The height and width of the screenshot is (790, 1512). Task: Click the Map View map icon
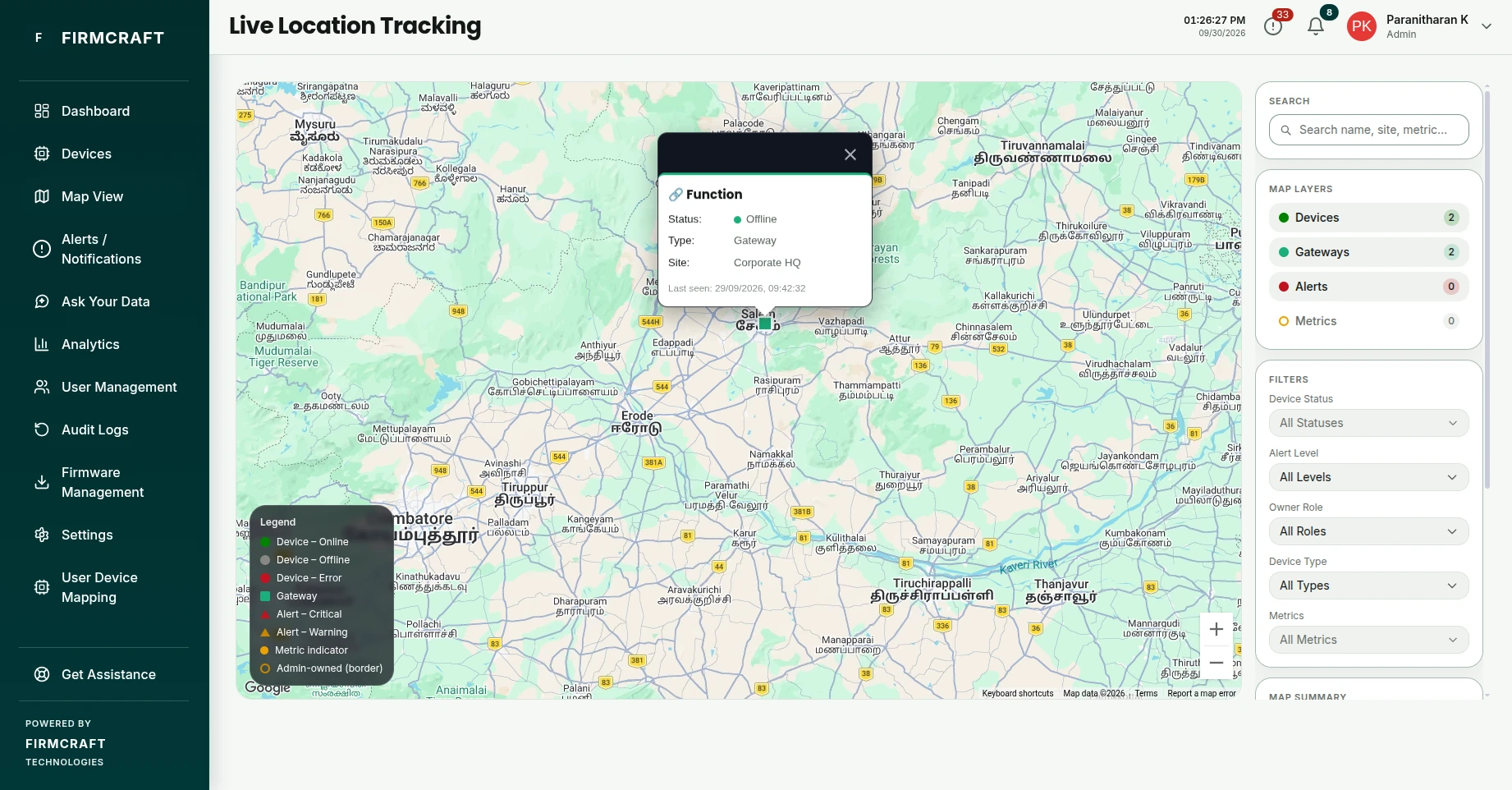(42, 196)
